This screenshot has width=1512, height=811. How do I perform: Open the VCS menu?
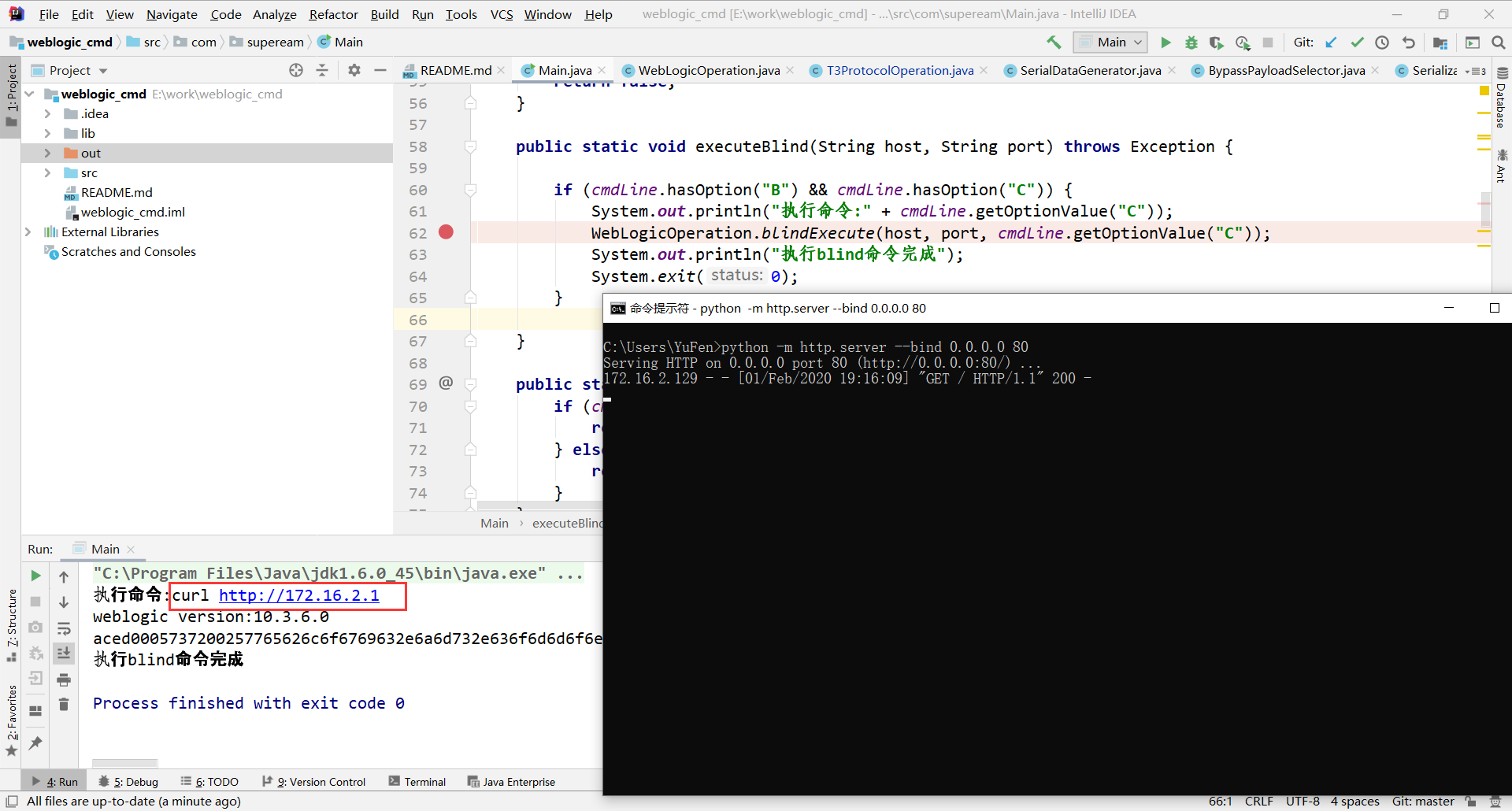[x=502, y=14]
